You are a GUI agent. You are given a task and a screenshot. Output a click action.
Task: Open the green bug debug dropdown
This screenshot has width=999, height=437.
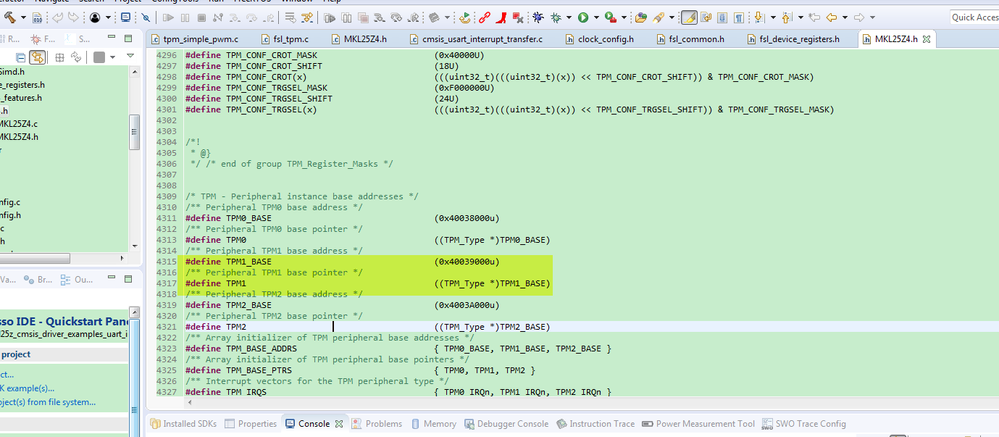coord(569,17)
